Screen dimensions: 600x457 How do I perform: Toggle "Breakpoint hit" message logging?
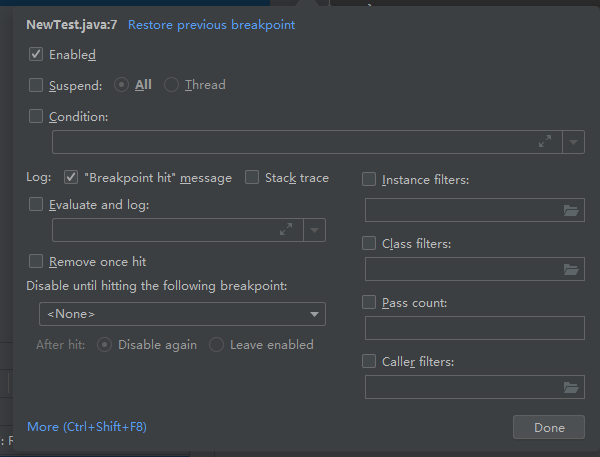[71, 177]
